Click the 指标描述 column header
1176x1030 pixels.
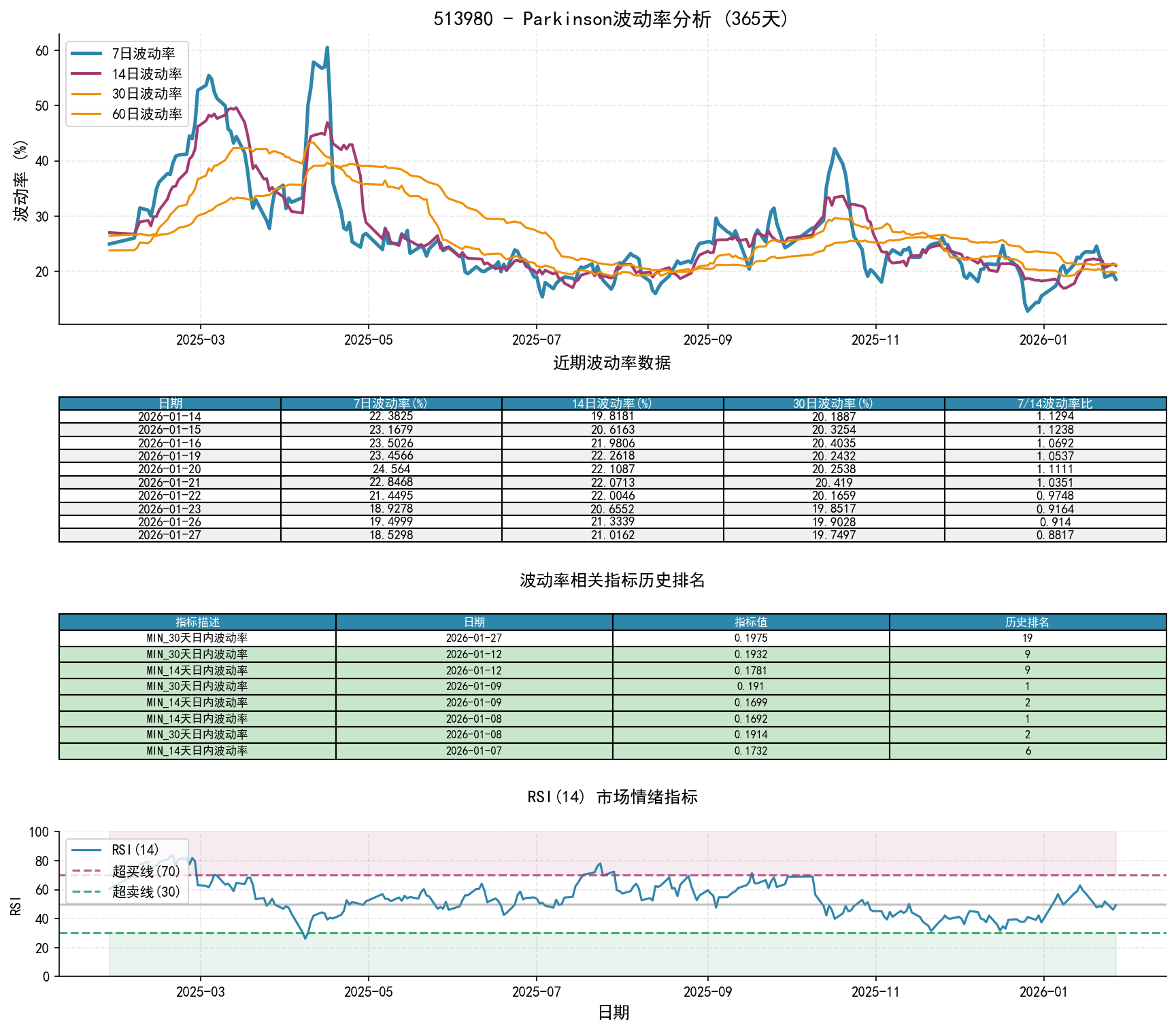197,622
